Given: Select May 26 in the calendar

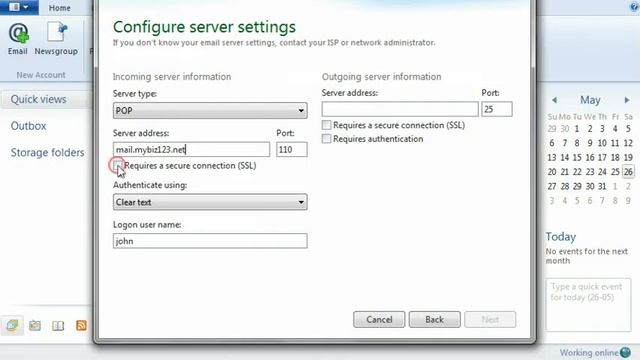Looking at the screenshot, I should pos(628,172).
